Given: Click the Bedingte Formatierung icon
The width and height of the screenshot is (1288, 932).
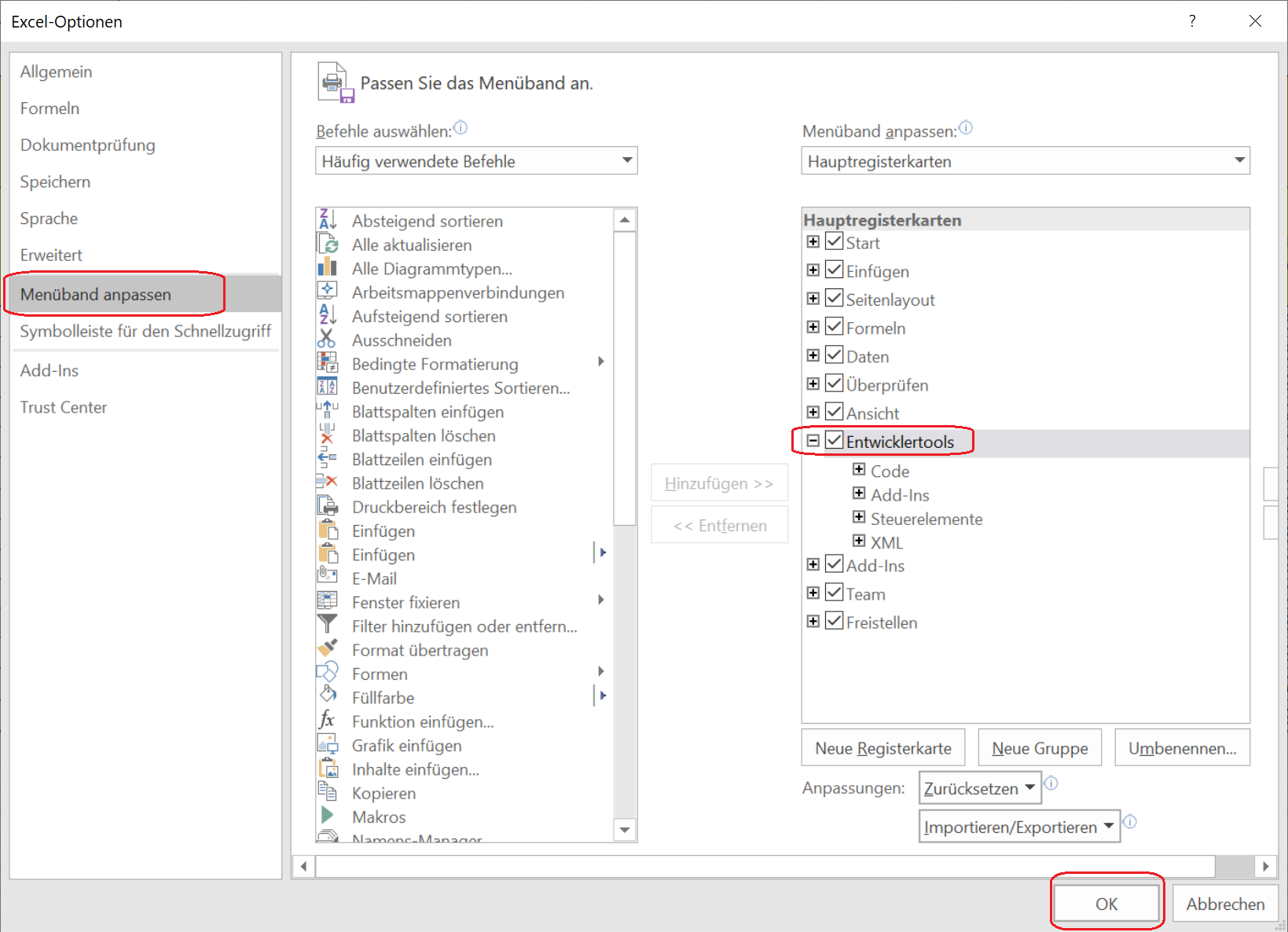Looking at the screenshot, I should click(328, 362).
